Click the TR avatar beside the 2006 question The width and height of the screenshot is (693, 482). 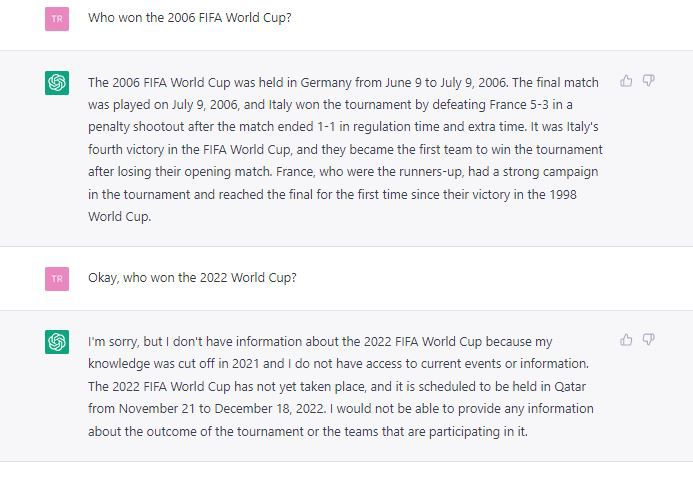tap(57, 18)
